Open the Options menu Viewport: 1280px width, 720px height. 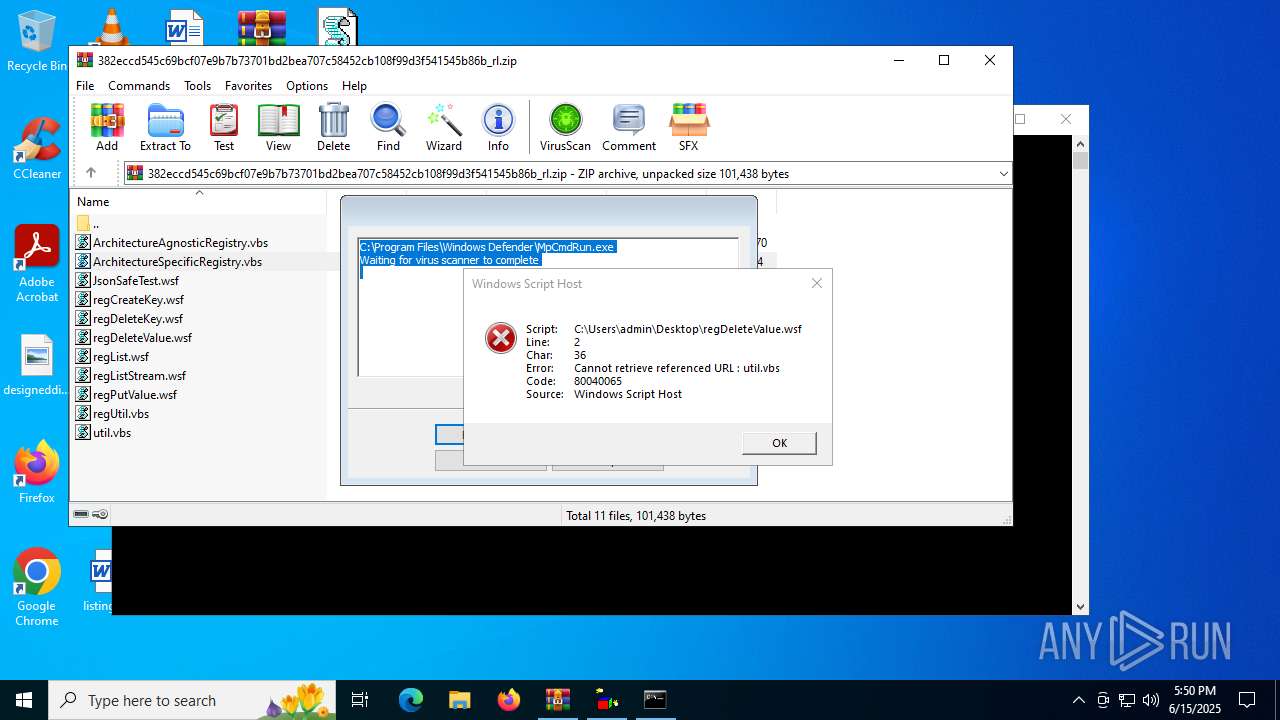[307, 86]
